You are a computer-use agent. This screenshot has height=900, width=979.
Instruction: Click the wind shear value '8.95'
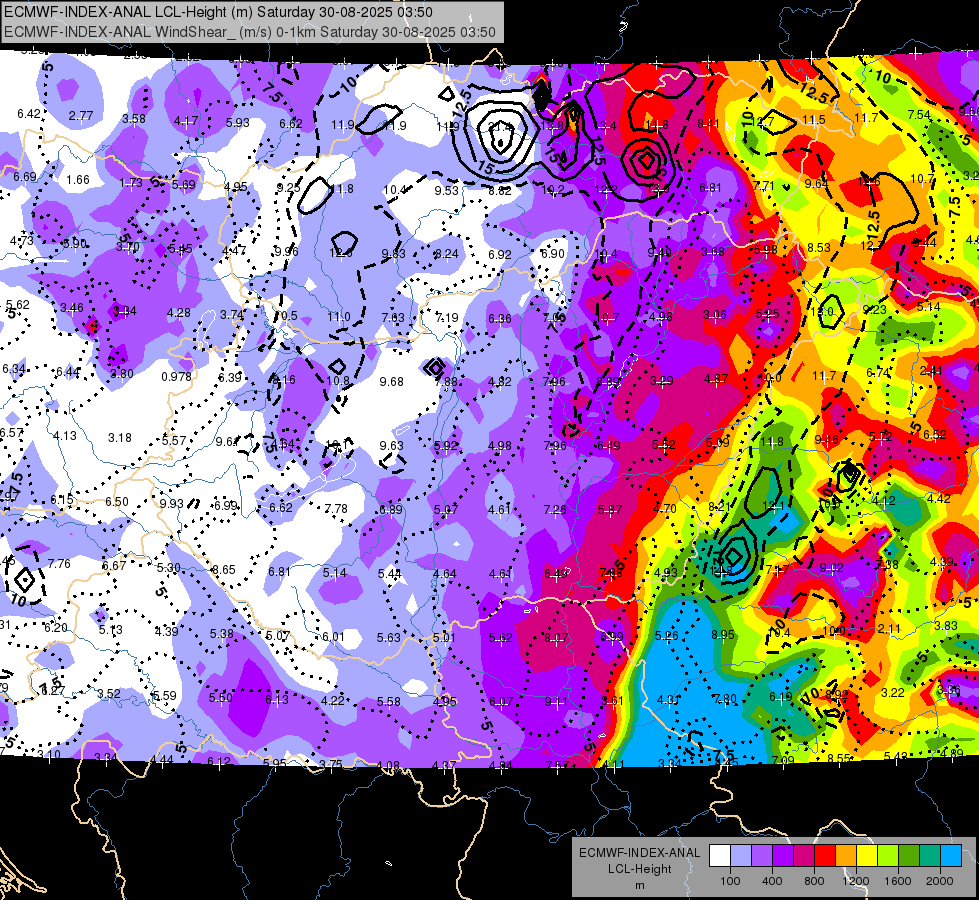pos(722,635)
